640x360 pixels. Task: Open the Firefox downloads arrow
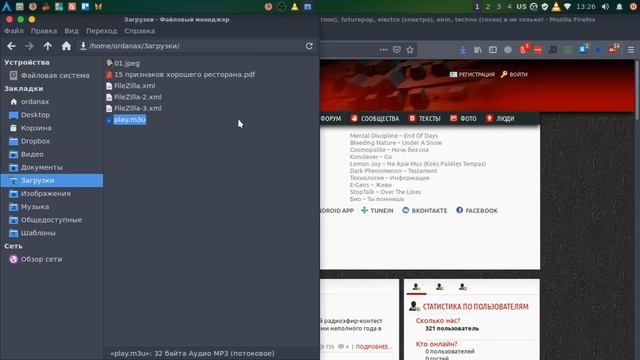coord(462,50)
